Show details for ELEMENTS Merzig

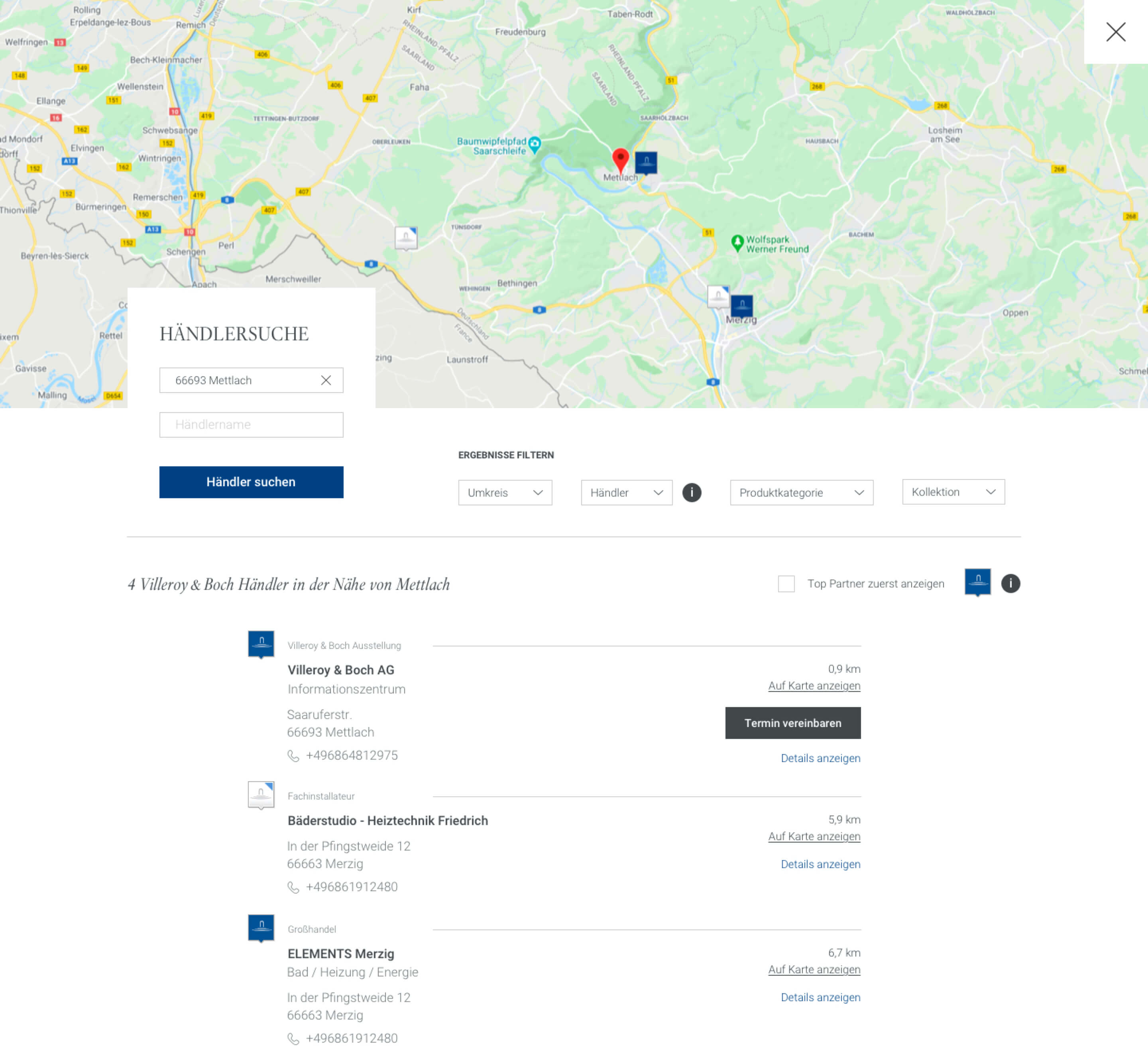pyautogui.click(x=820, y=998)
